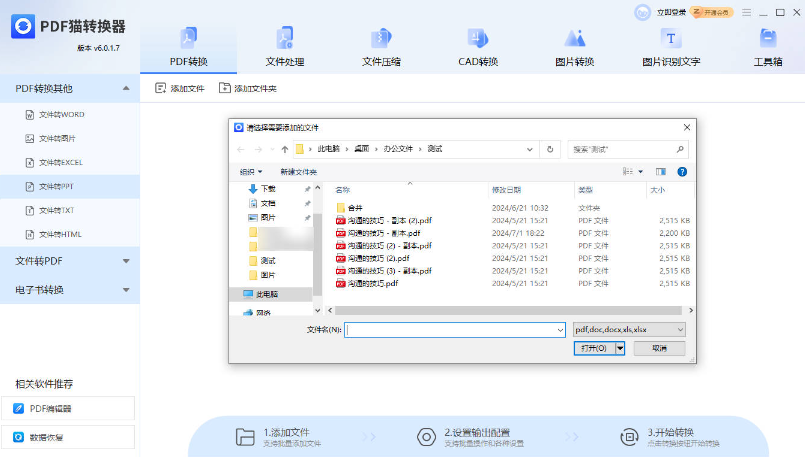
Task: Click the 文件名 input field
Action: [x=454, y=330]
